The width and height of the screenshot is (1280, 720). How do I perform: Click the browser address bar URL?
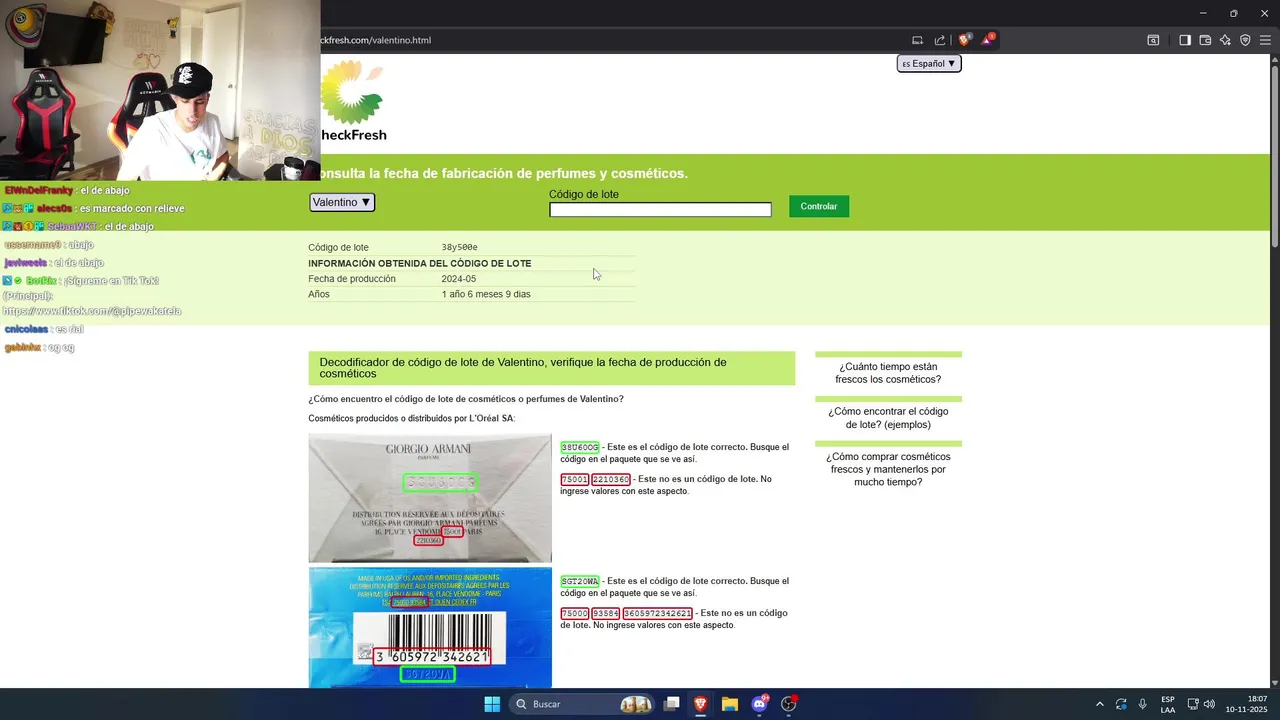pos(375,40)
